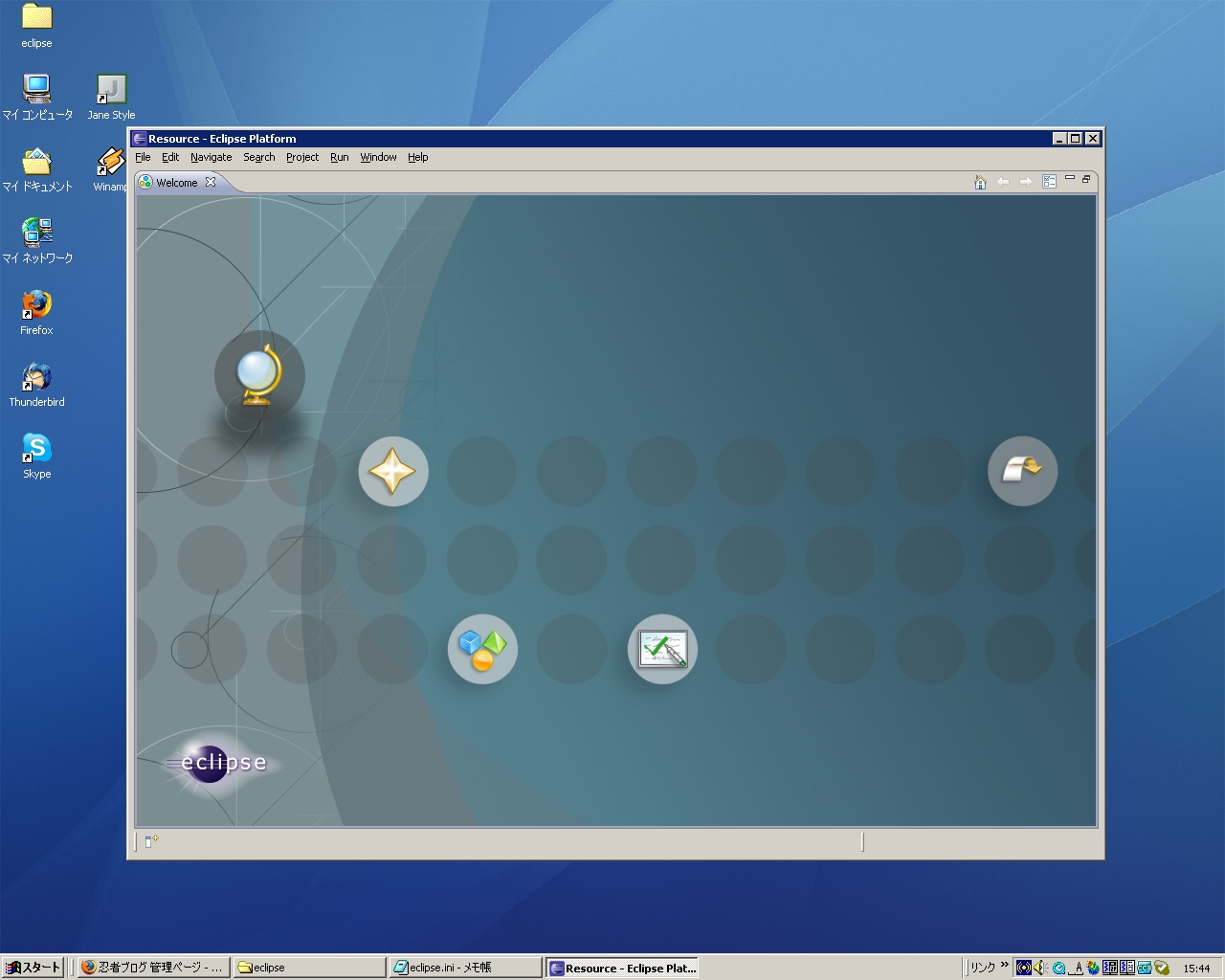Click the Navigate Back arrow in the Welcome toolbar

1003,182
